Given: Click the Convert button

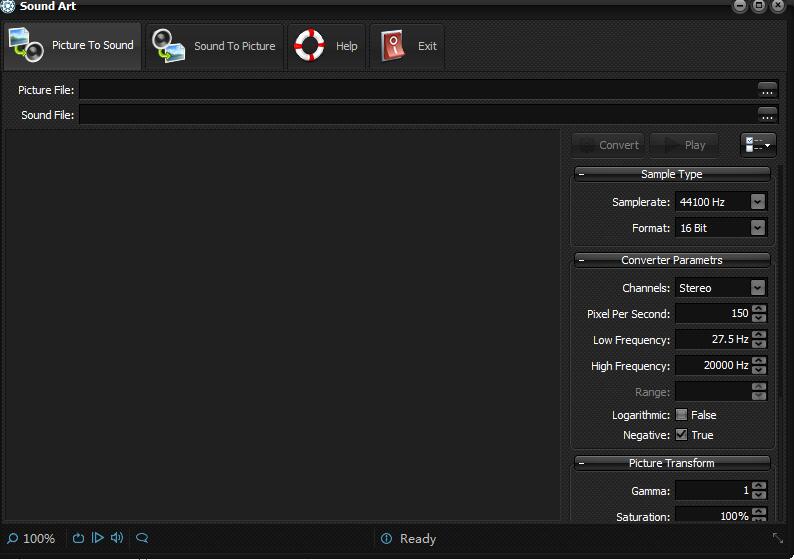Looking at the screenshot, I should [x=608, y=145].
